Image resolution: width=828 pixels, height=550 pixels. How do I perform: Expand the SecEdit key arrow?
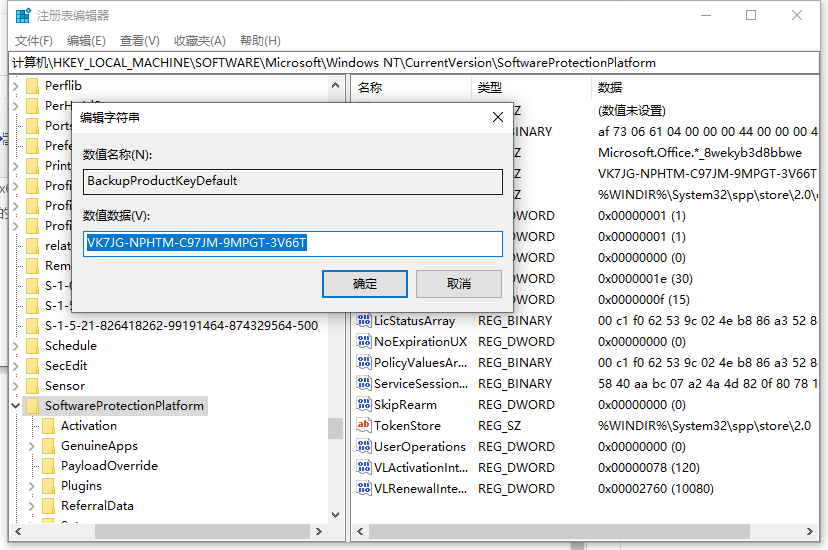pos(15,366)
